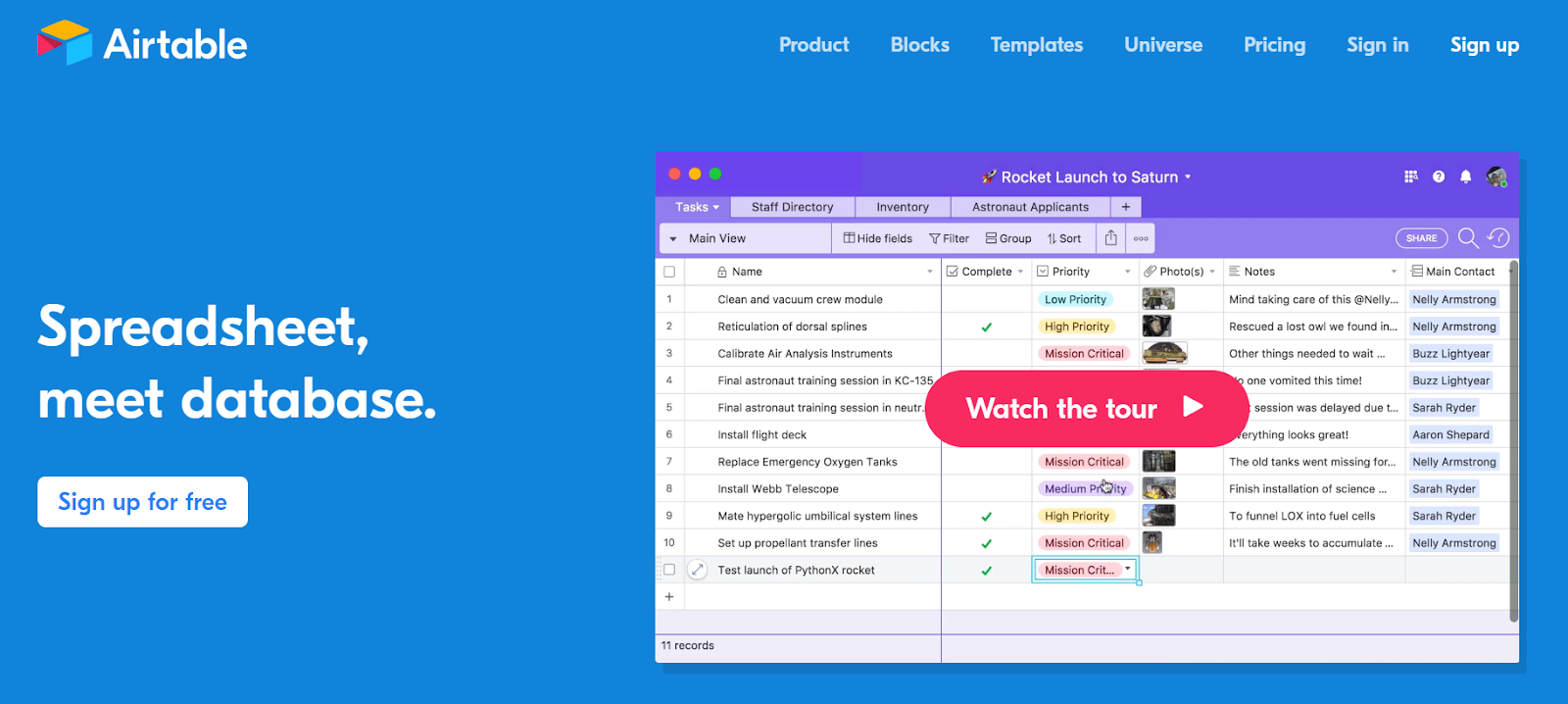Screen dimensions: 1568x704
Task: Add a new record with plus icon
Action: coord(669,596)
